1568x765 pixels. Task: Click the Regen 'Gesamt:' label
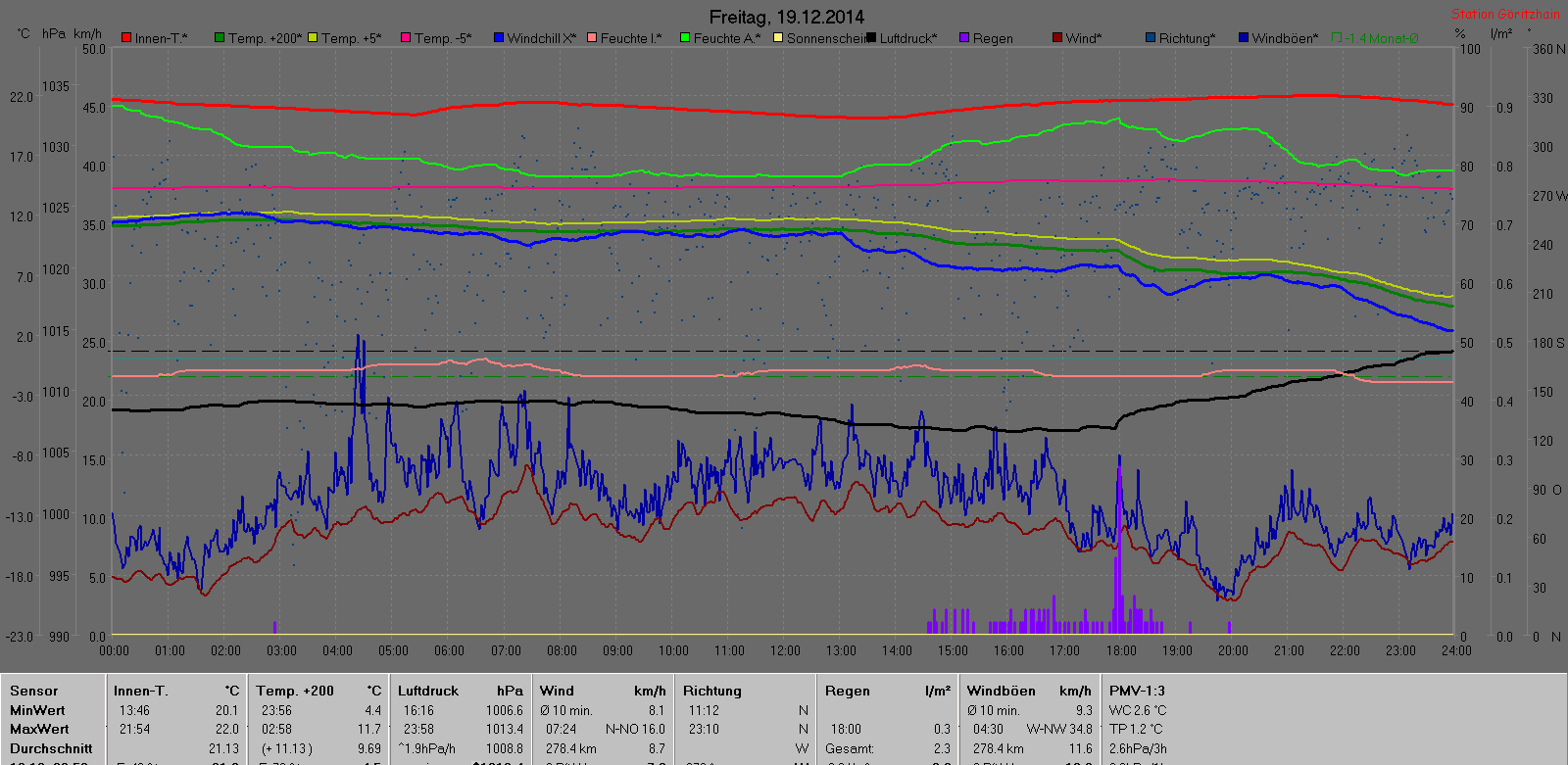point(850,748)
